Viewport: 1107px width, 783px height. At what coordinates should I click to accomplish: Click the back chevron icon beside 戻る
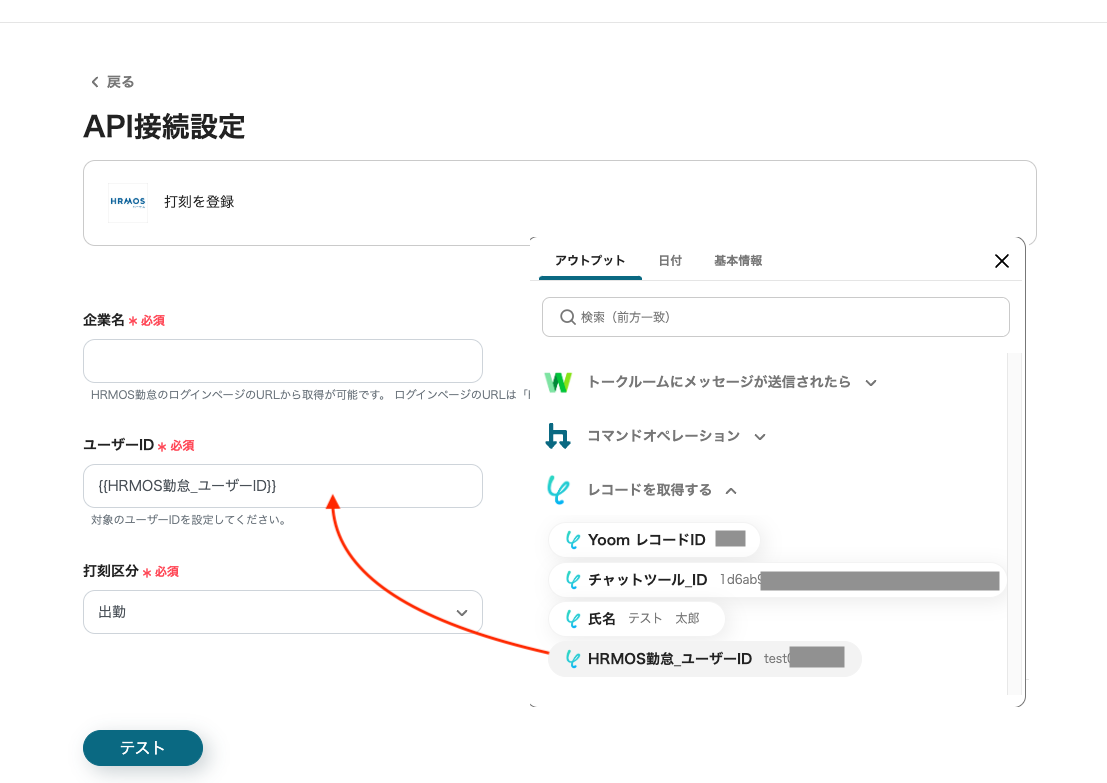95,82
